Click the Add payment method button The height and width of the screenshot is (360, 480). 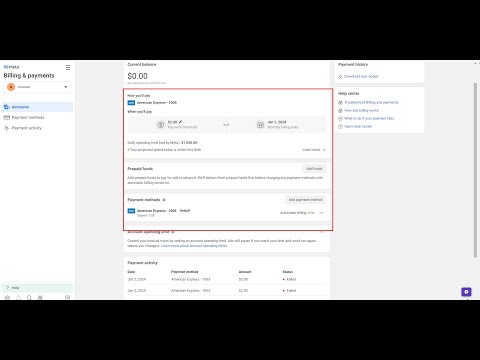[305, 200]
